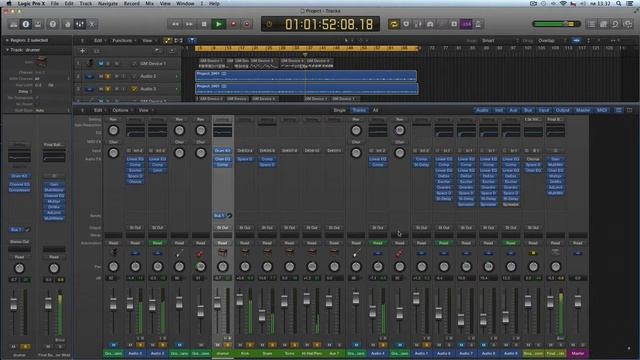Click the Snare channel drum icon

click(x=267, y=253)
